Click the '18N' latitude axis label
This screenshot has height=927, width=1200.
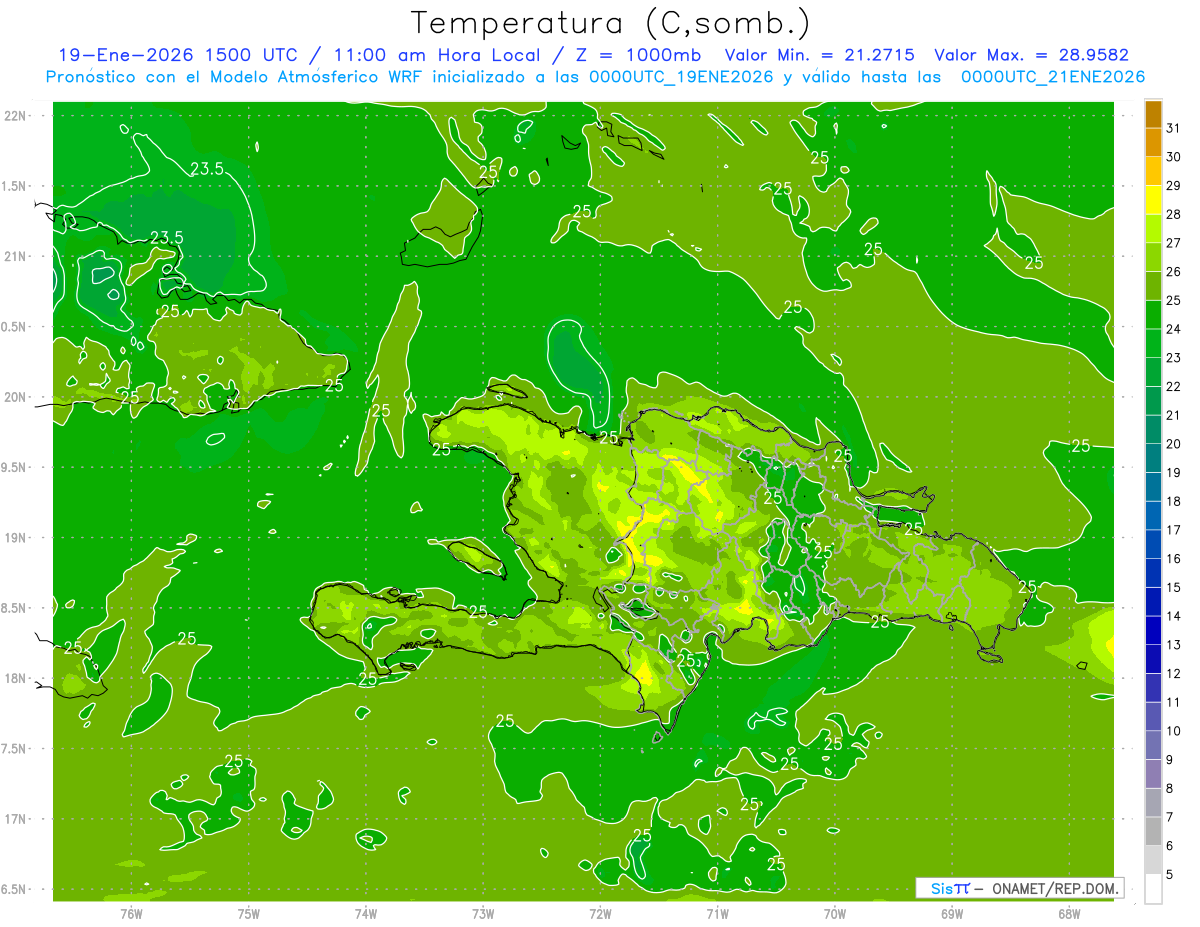(17, 678)
